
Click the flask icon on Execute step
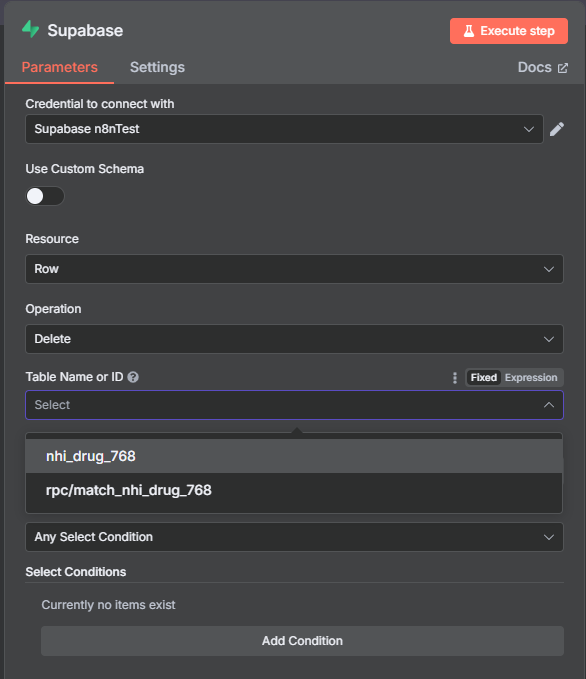point(469,31)
